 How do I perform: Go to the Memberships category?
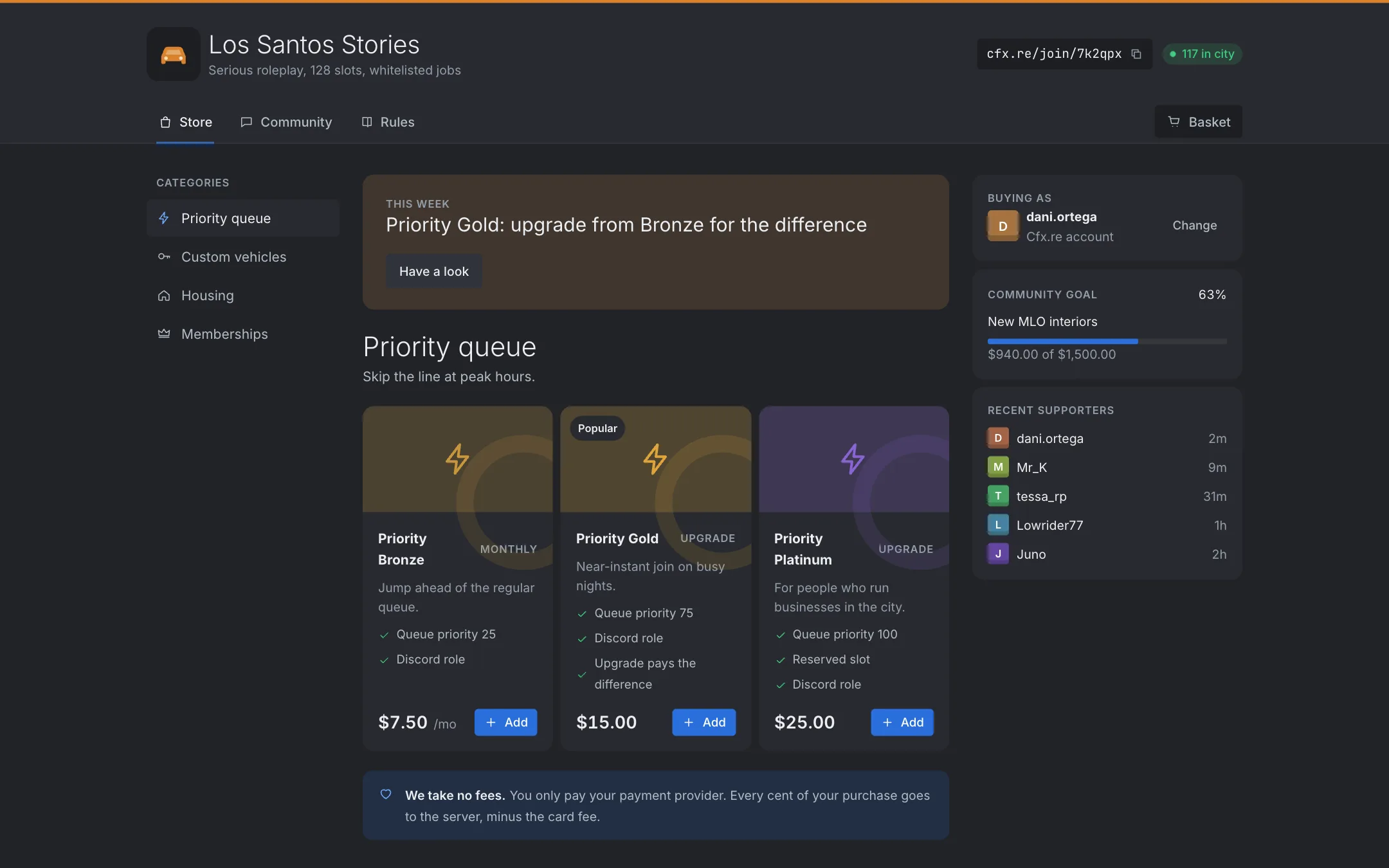click(243, 334)
